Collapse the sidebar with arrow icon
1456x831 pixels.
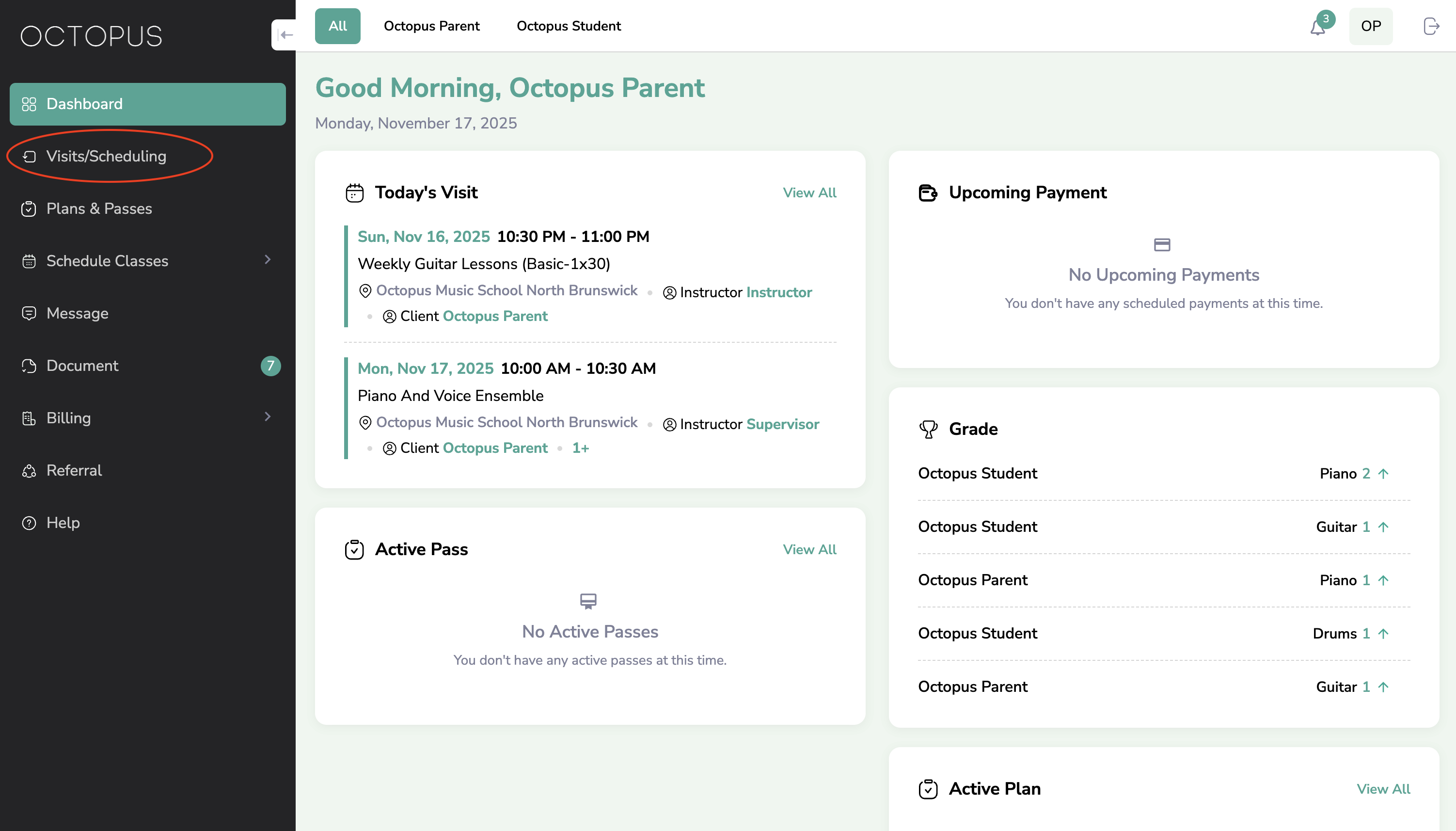285,35
